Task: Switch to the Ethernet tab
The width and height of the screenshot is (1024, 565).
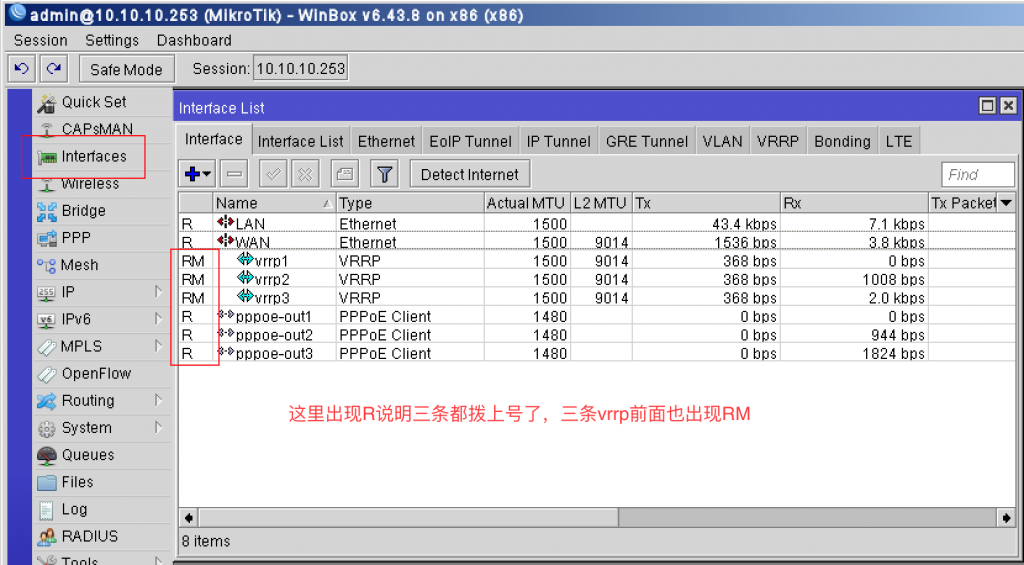Action: coord(386,141)
